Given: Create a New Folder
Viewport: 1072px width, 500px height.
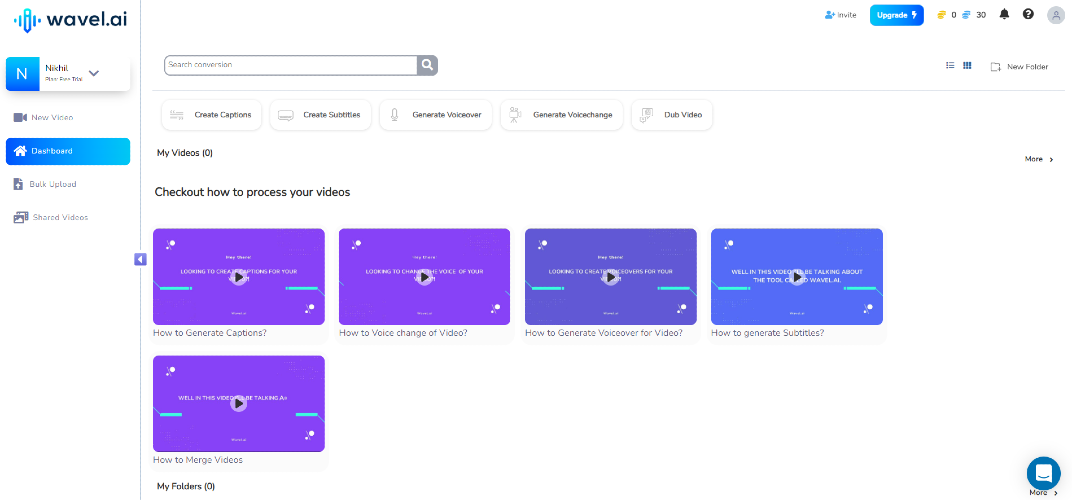Looking at the screenshot, I should [1019, 66].
